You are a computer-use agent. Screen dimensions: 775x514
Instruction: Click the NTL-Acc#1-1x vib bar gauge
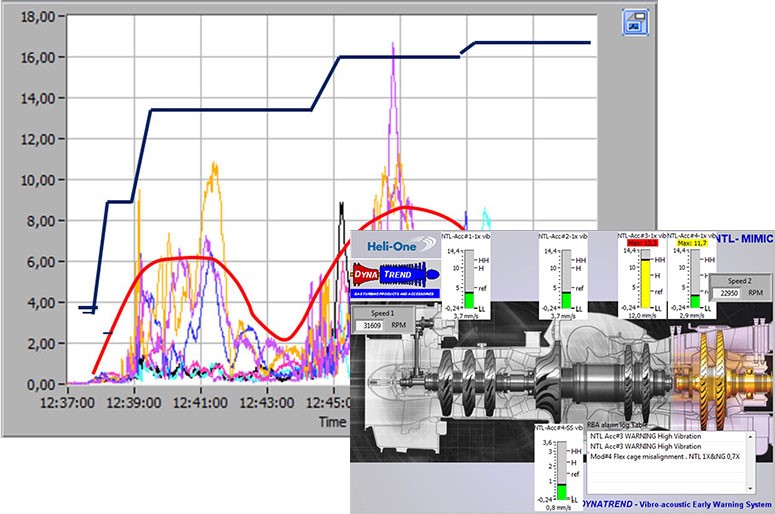(469, 280)
